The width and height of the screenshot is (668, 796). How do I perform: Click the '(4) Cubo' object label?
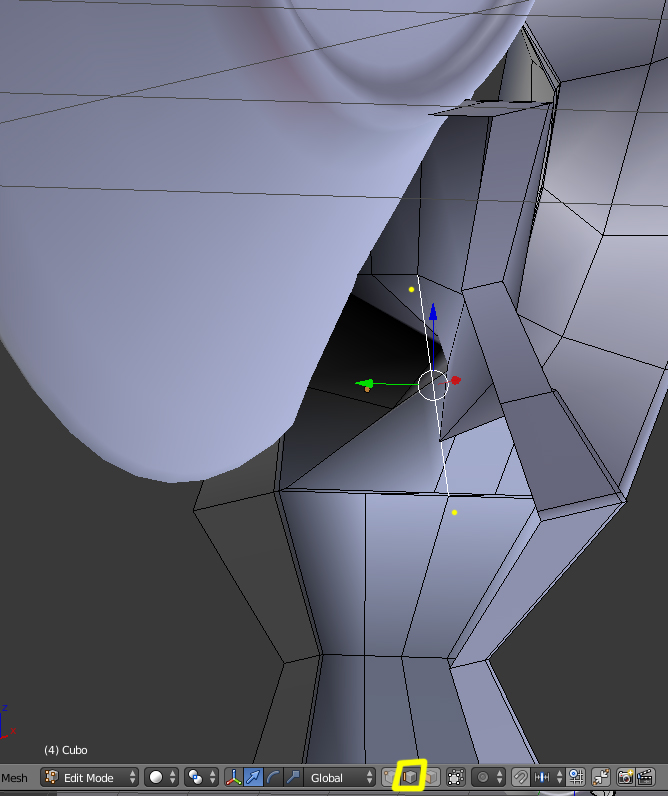point(65,750)
